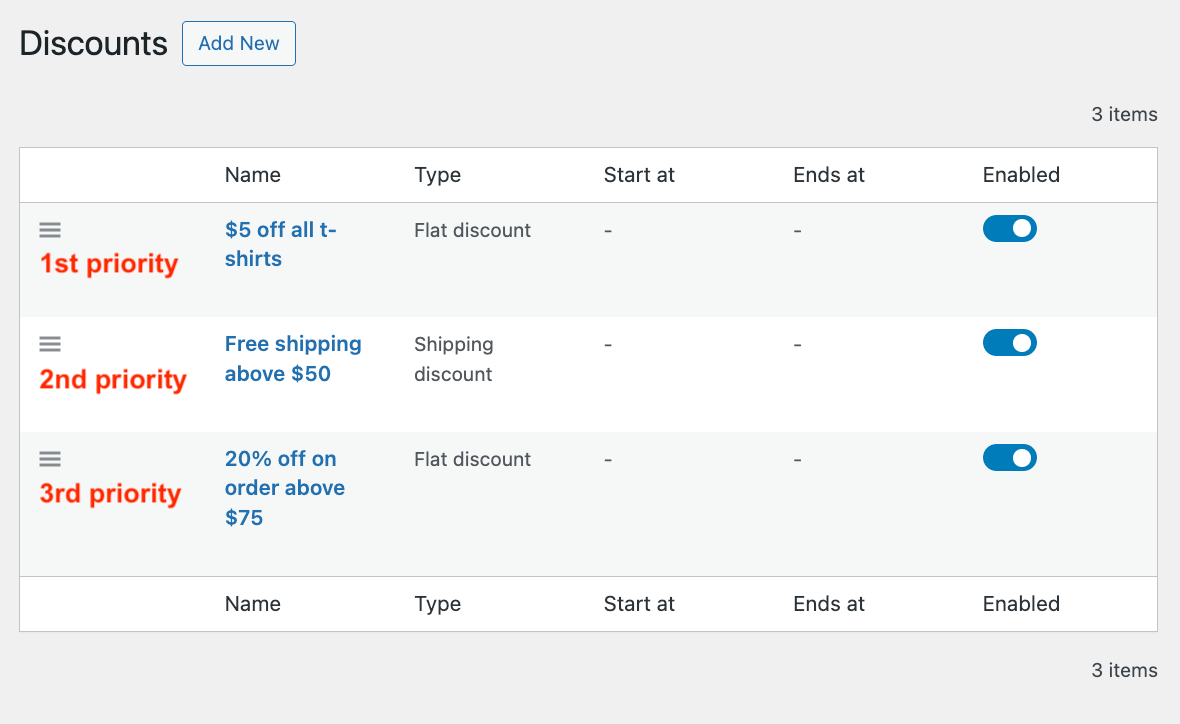Click the top Enabled column header
The height and width of the screenshot is (724, 1180).
[x=1020, y=175]
